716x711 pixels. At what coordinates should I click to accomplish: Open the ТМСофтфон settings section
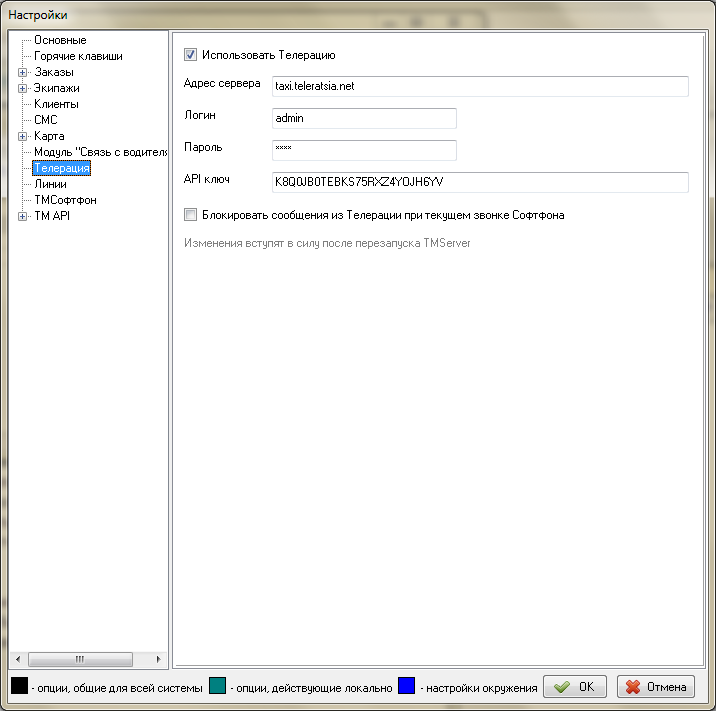65,200
